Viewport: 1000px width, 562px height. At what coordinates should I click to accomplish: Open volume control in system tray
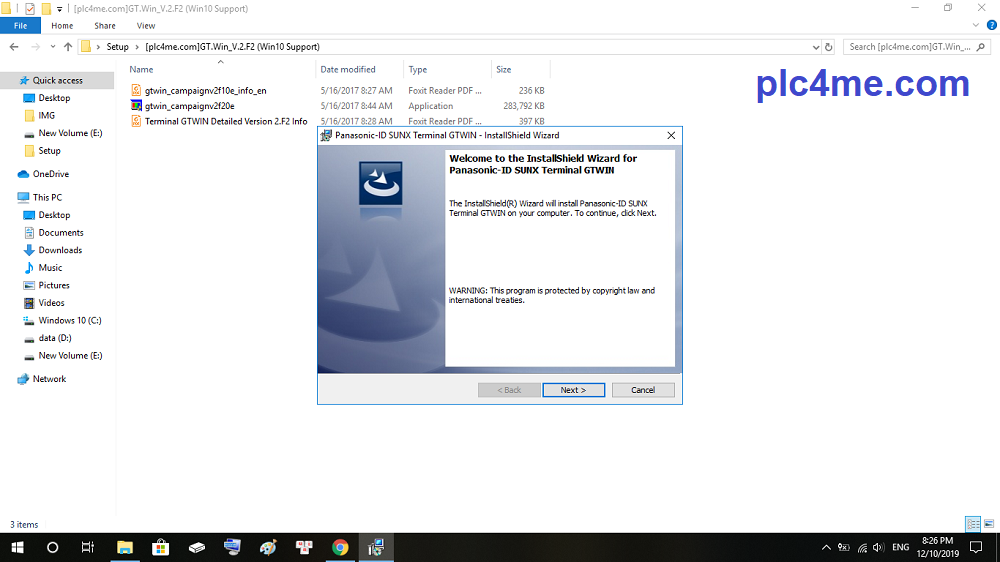click(x=879, y=547)
